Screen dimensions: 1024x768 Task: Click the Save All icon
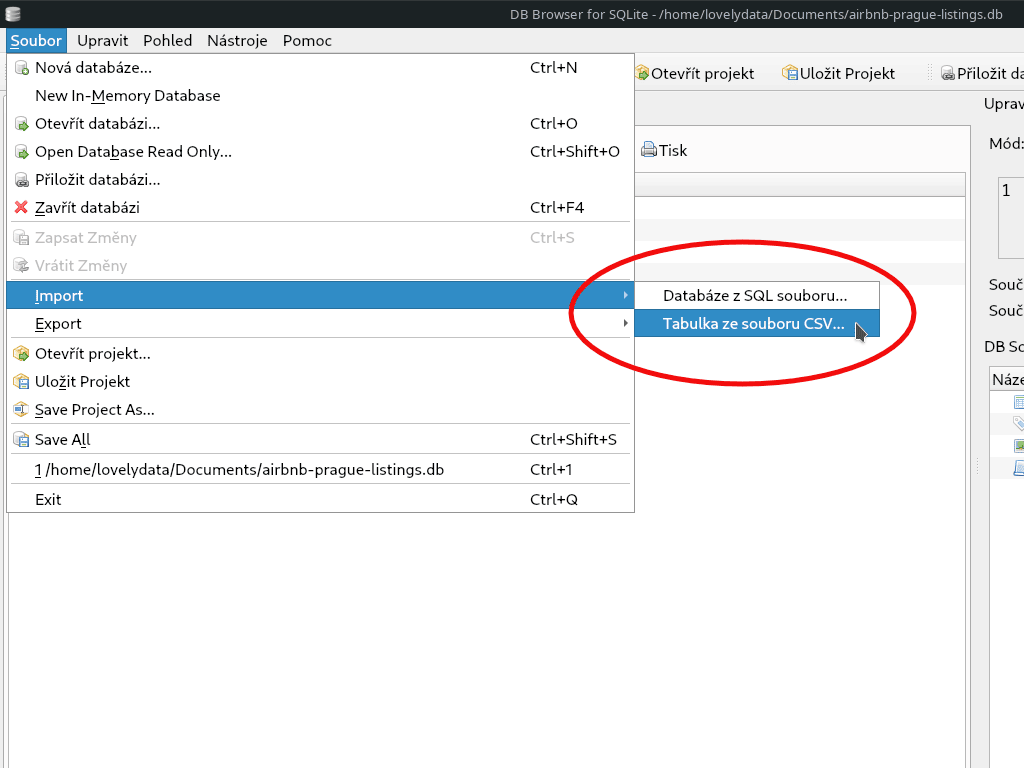coord(22,440)
